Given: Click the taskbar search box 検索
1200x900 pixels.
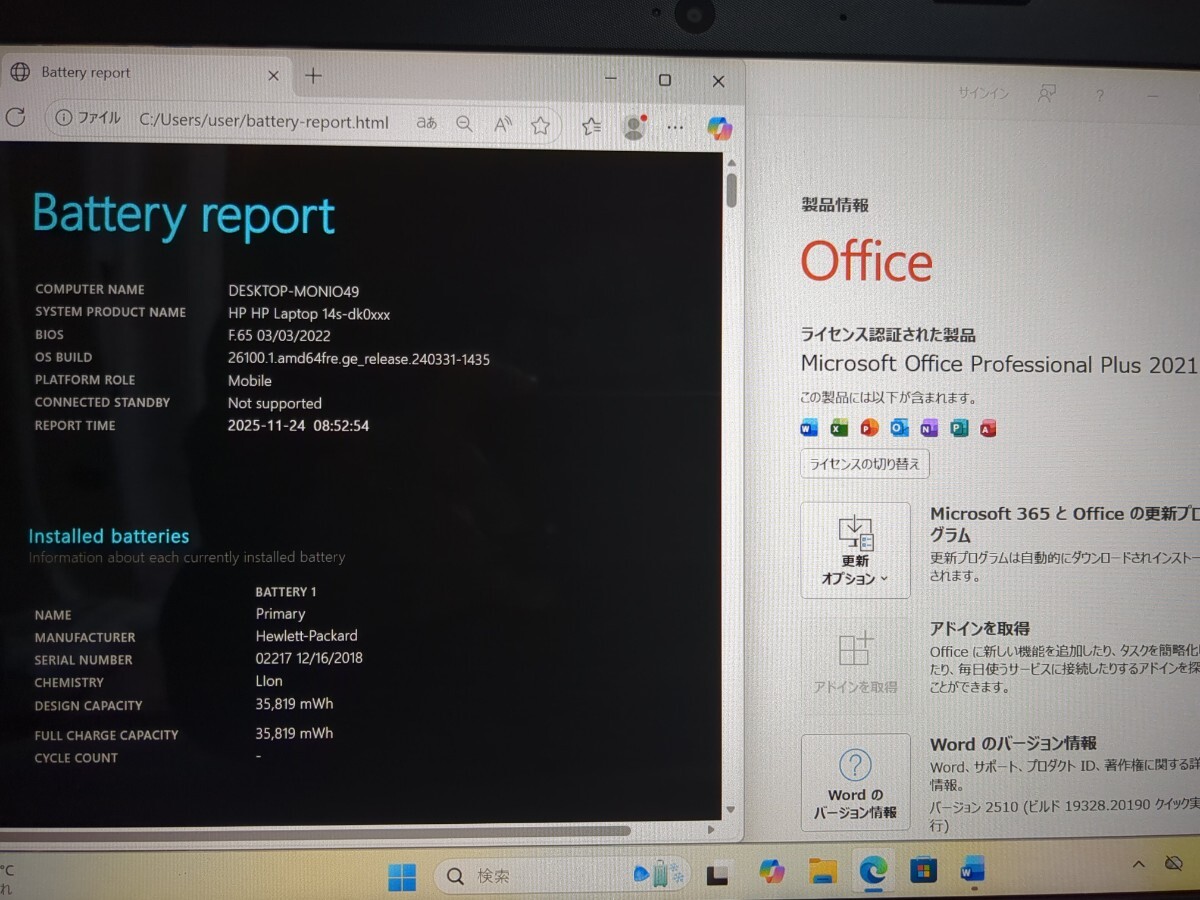Looking at the screenshot, I should pos(563,875).
